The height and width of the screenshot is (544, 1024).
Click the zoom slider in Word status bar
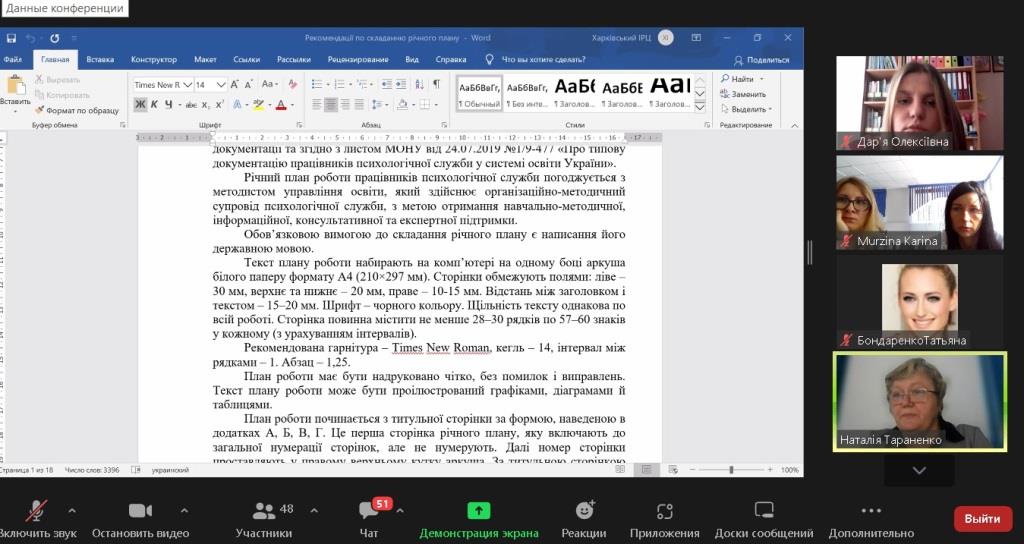[731, 470]
